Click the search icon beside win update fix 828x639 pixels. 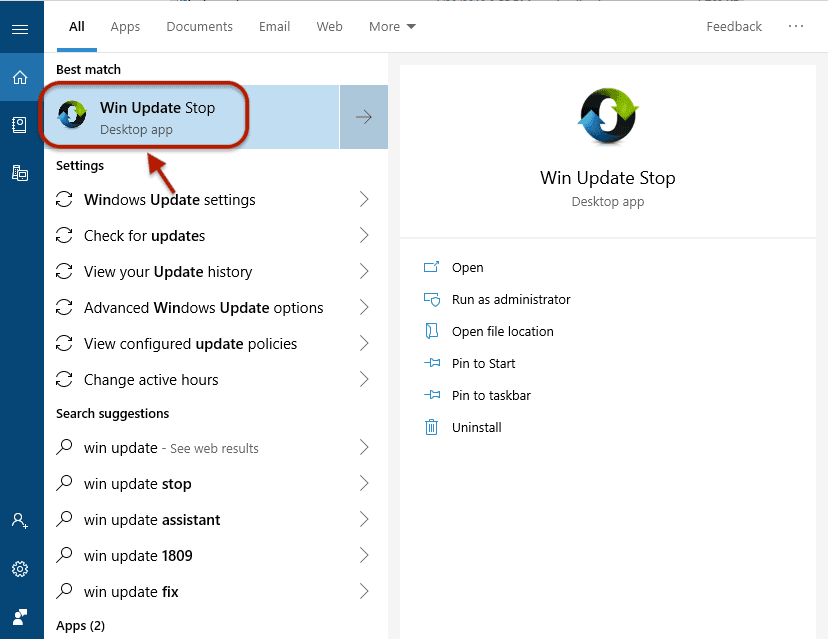tap(64, 591)
